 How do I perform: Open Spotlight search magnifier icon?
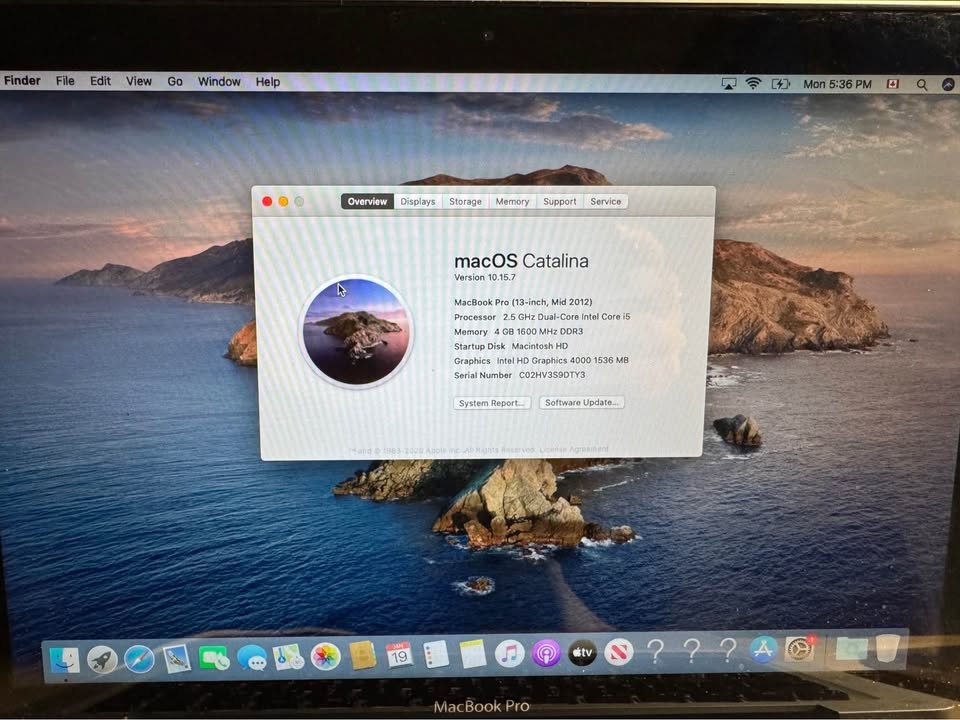click(921, 84)
